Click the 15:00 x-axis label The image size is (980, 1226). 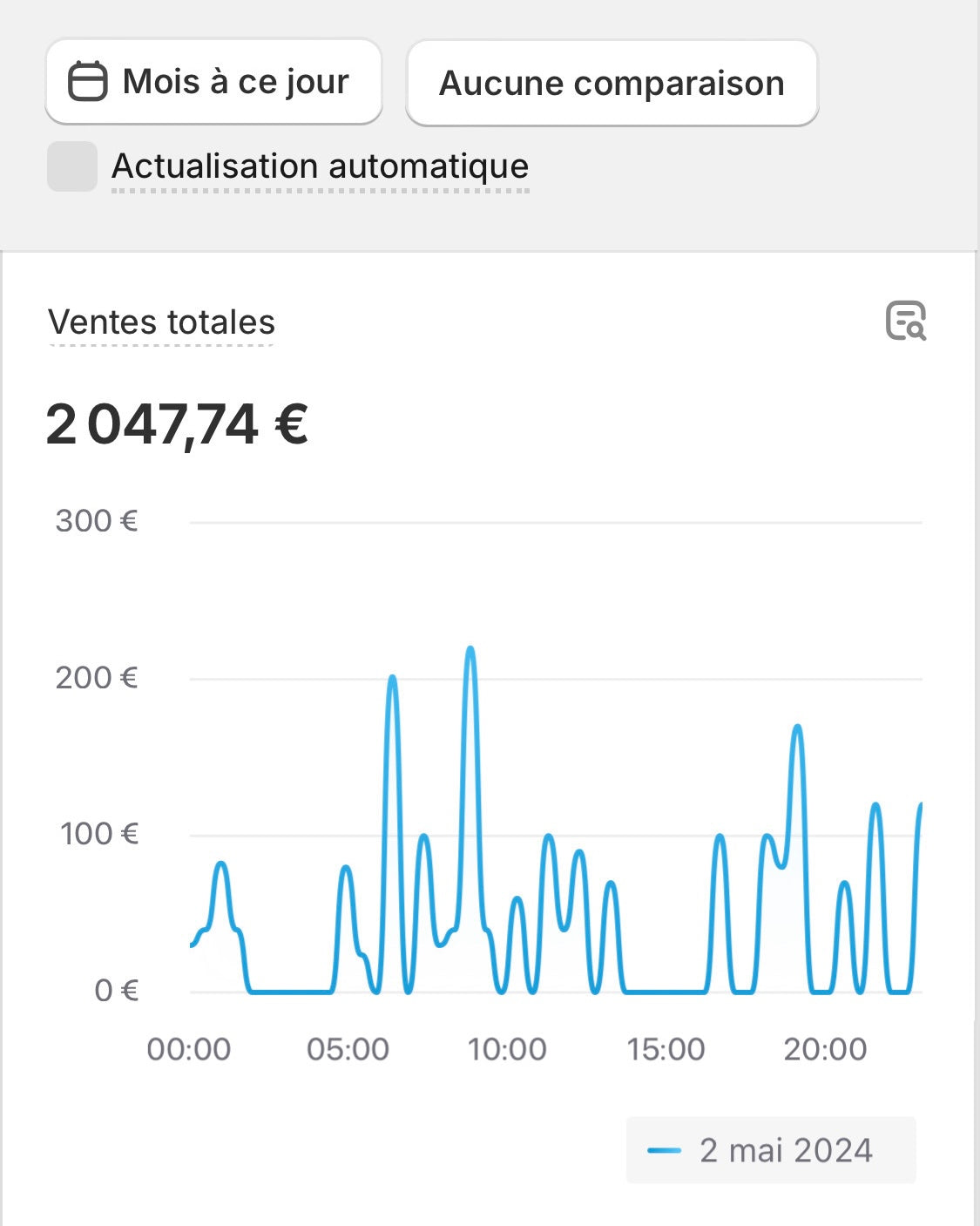(x=666, y=1049)
